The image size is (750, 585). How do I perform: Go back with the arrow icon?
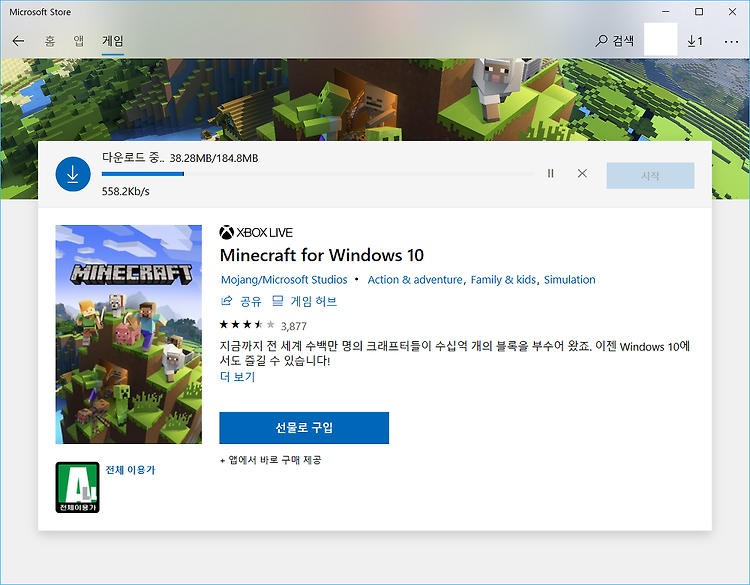(x=18, y=41)
